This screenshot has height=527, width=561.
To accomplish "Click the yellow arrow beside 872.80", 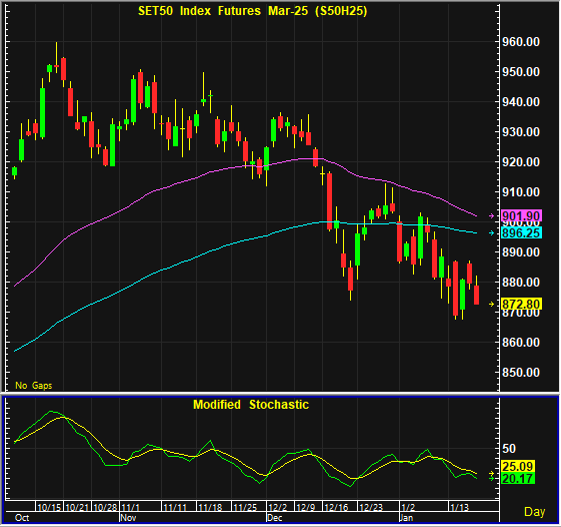I will [x=492, y=304].
